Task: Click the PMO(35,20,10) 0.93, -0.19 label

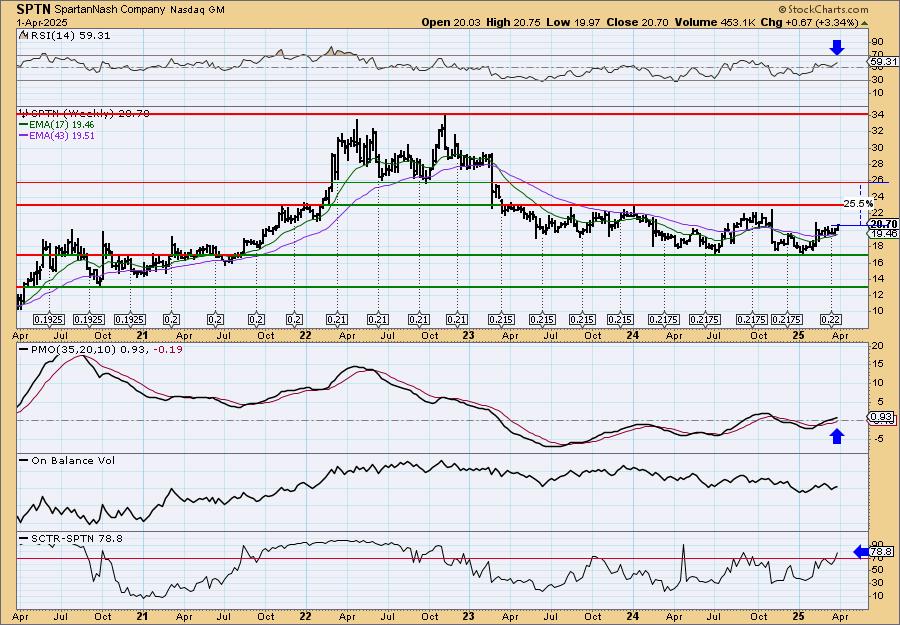Action: (106, 349)
